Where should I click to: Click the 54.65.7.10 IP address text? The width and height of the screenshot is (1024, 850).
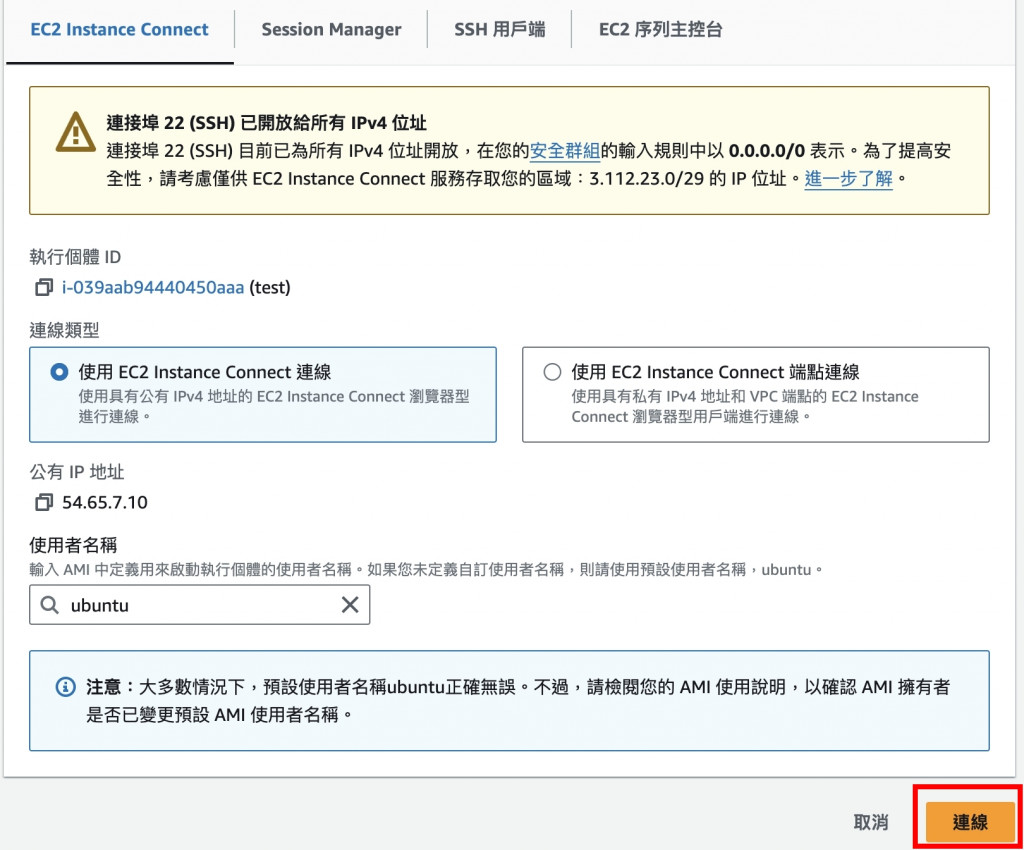pyautogui.click(x=104, y=502)
